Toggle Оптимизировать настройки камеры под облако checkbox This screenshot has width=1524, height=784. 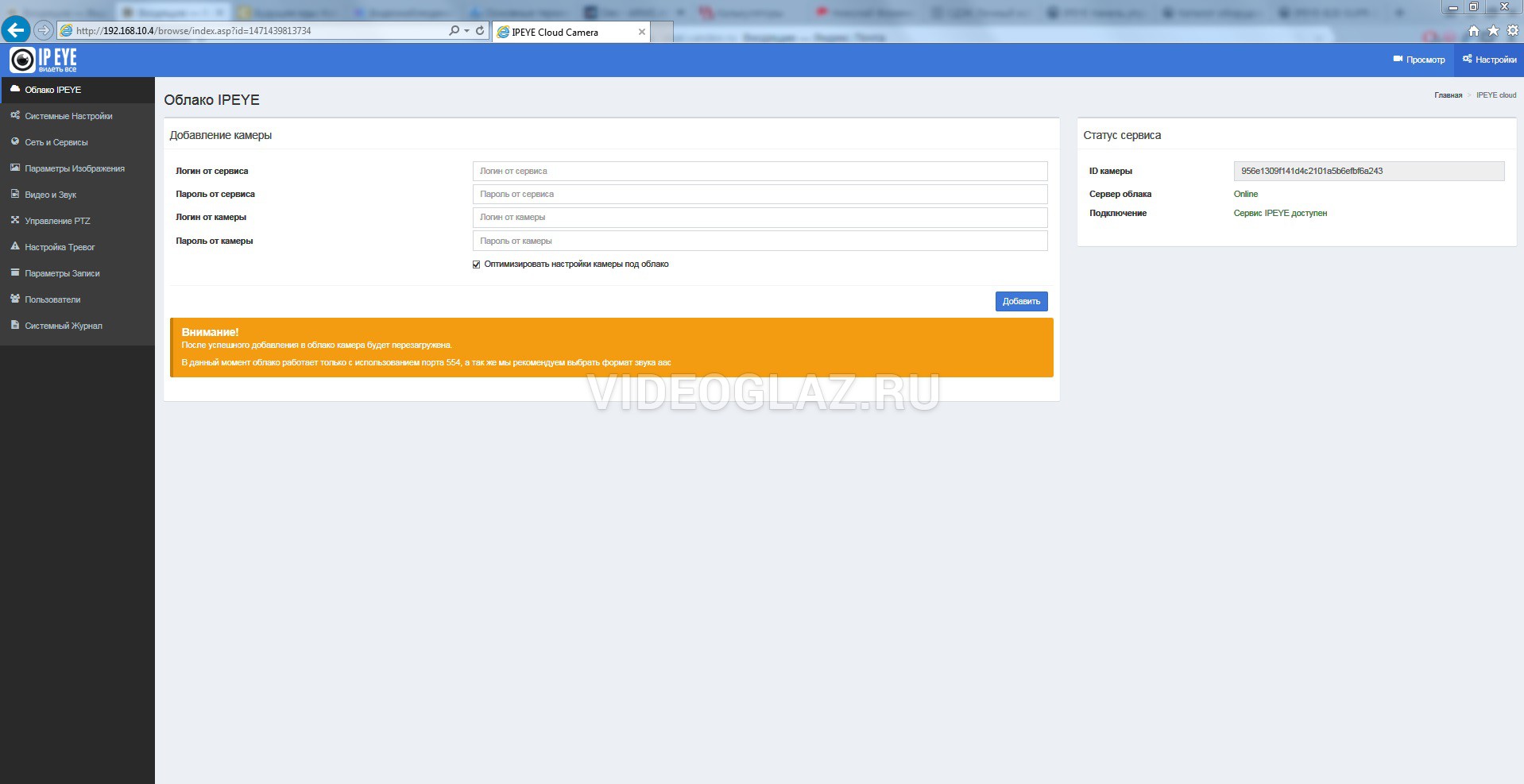(477, 265)
